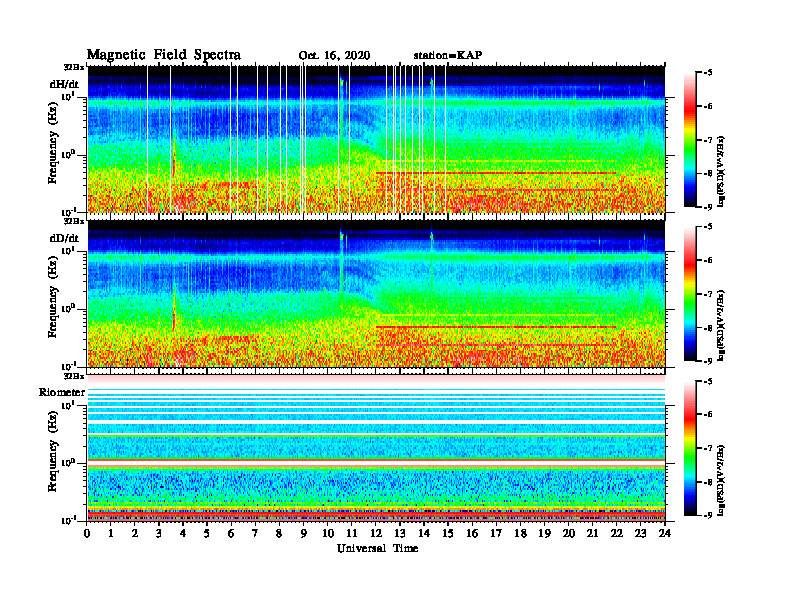The height and width of the screenshot is (612, 792).
Task: Click the long red 0.5 Hz line in dH/dt panel
Action: [x=496, y=173]
